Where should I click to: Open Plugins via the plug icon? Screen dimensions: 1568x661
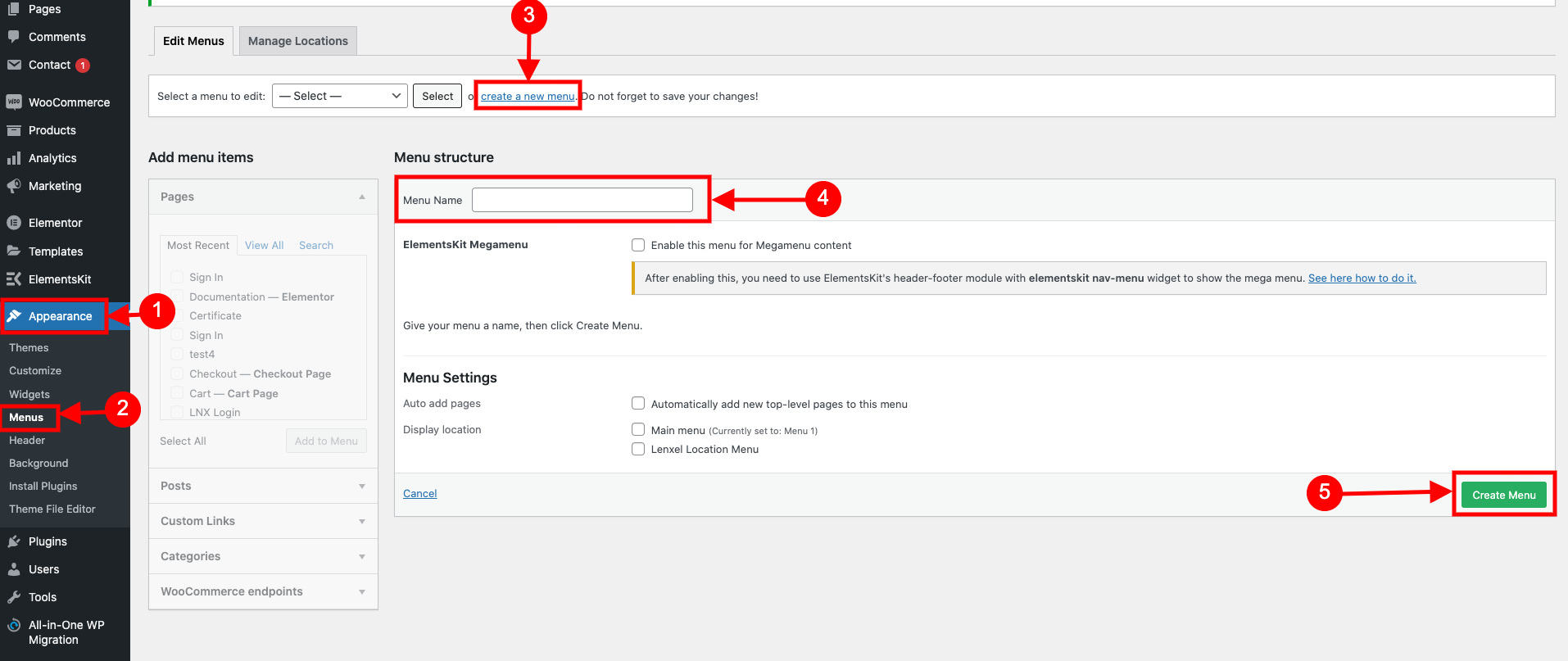14,541
